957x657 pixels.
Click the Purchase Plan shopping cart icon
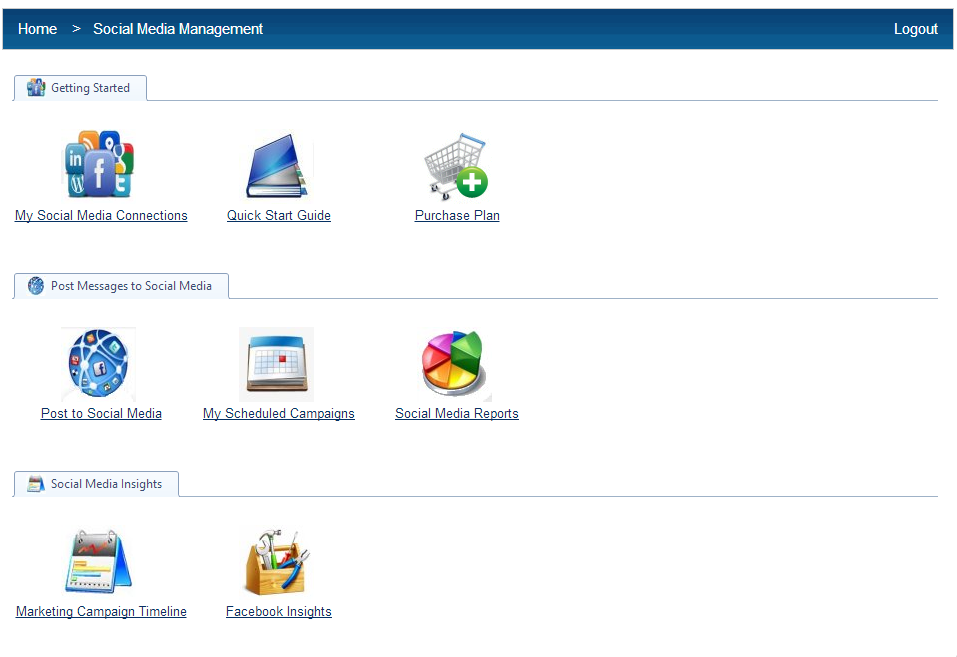point(456,167)
